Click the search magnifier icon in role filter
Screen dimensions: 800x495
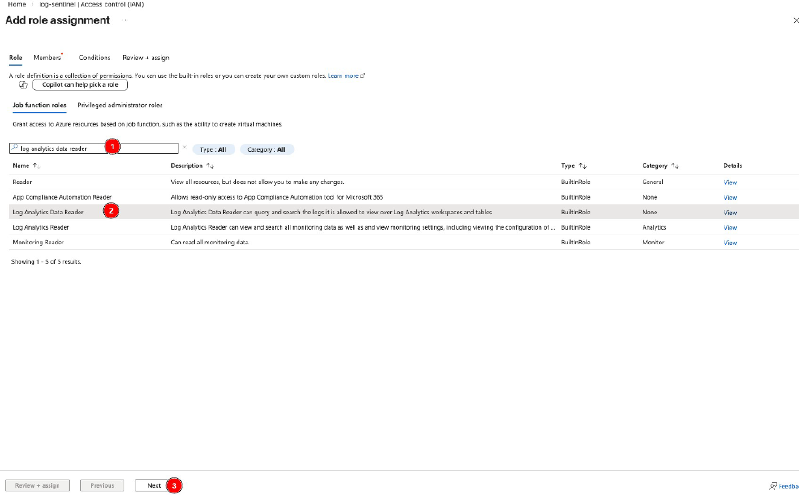click(16, 148)
